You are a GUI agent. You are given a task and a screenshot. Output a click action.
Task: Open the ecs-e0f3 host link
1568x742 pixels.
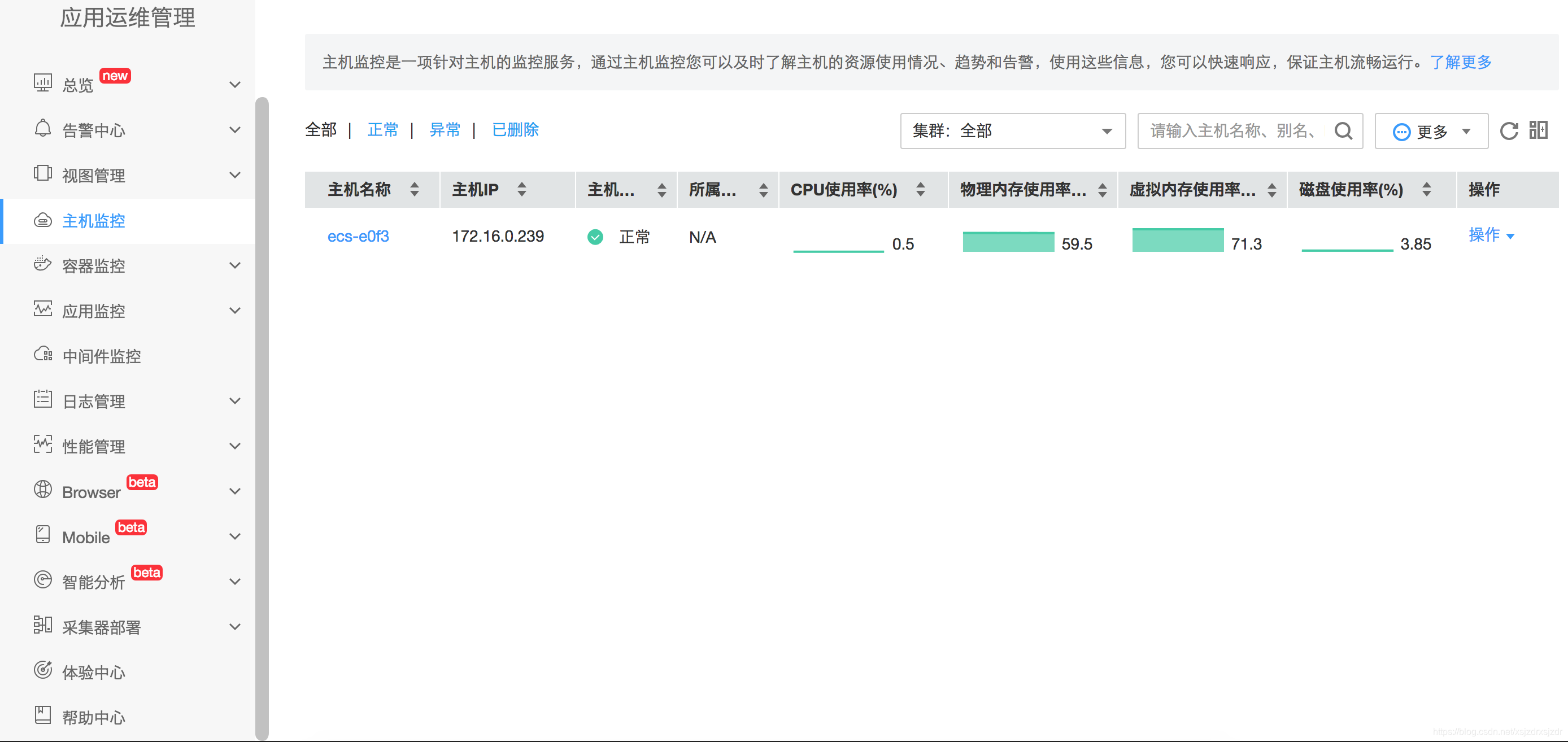pyautogui.click(x=358, y=236)
